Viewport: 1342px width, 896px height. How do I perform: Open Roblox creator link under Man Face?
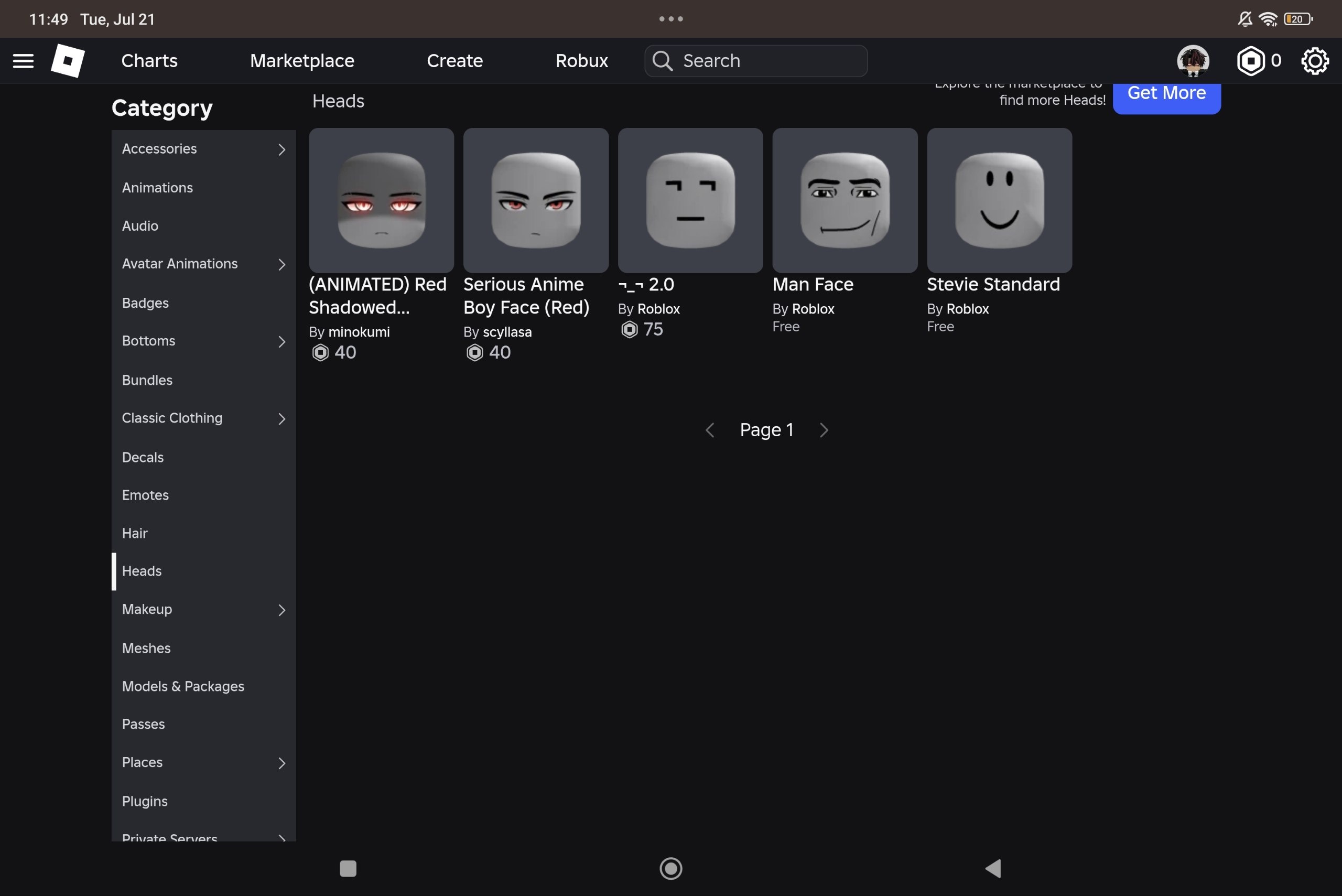click(x=813, y=309)
